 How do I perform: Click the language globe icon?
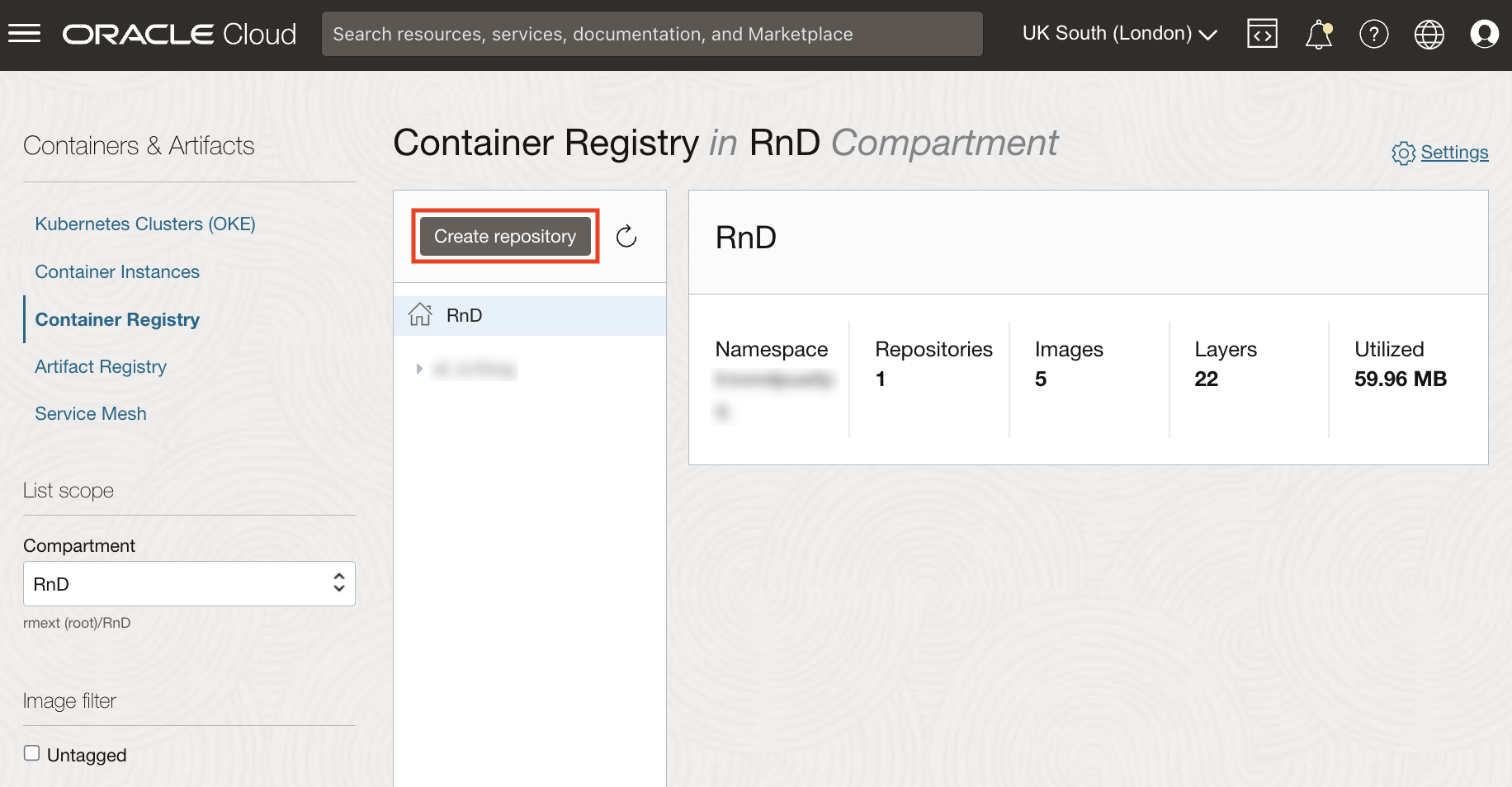pyautogui.click(x=1429, y=35)
